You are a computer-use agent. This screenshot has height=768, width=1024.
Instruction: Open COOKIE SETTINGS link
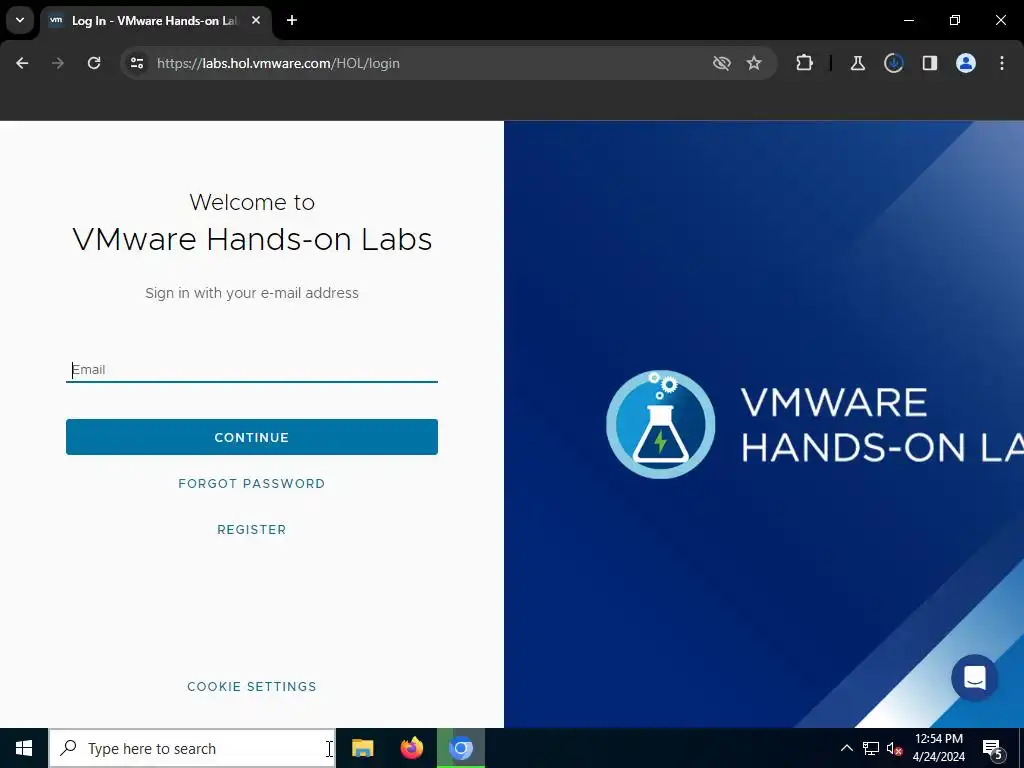coord(252,686)
